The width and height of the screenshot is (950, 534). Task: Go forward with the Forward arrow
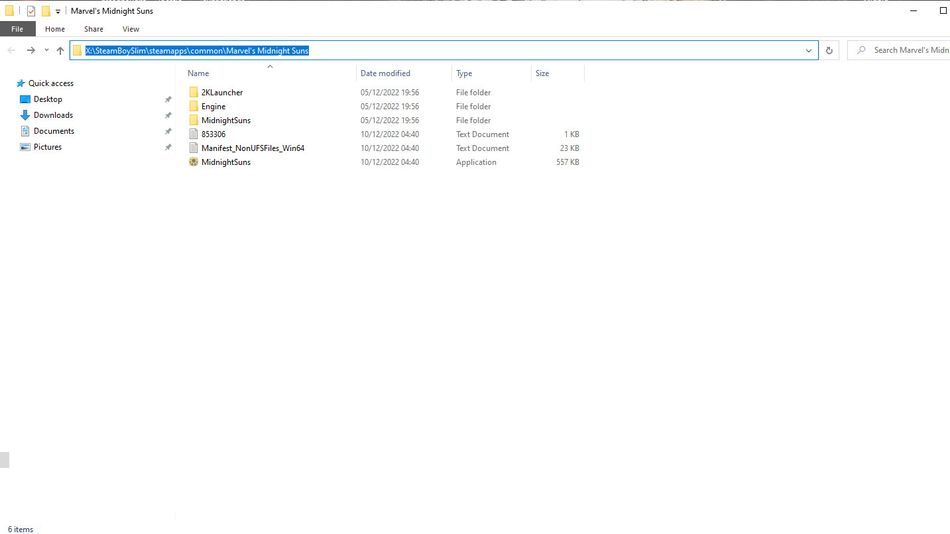(30, 50)
